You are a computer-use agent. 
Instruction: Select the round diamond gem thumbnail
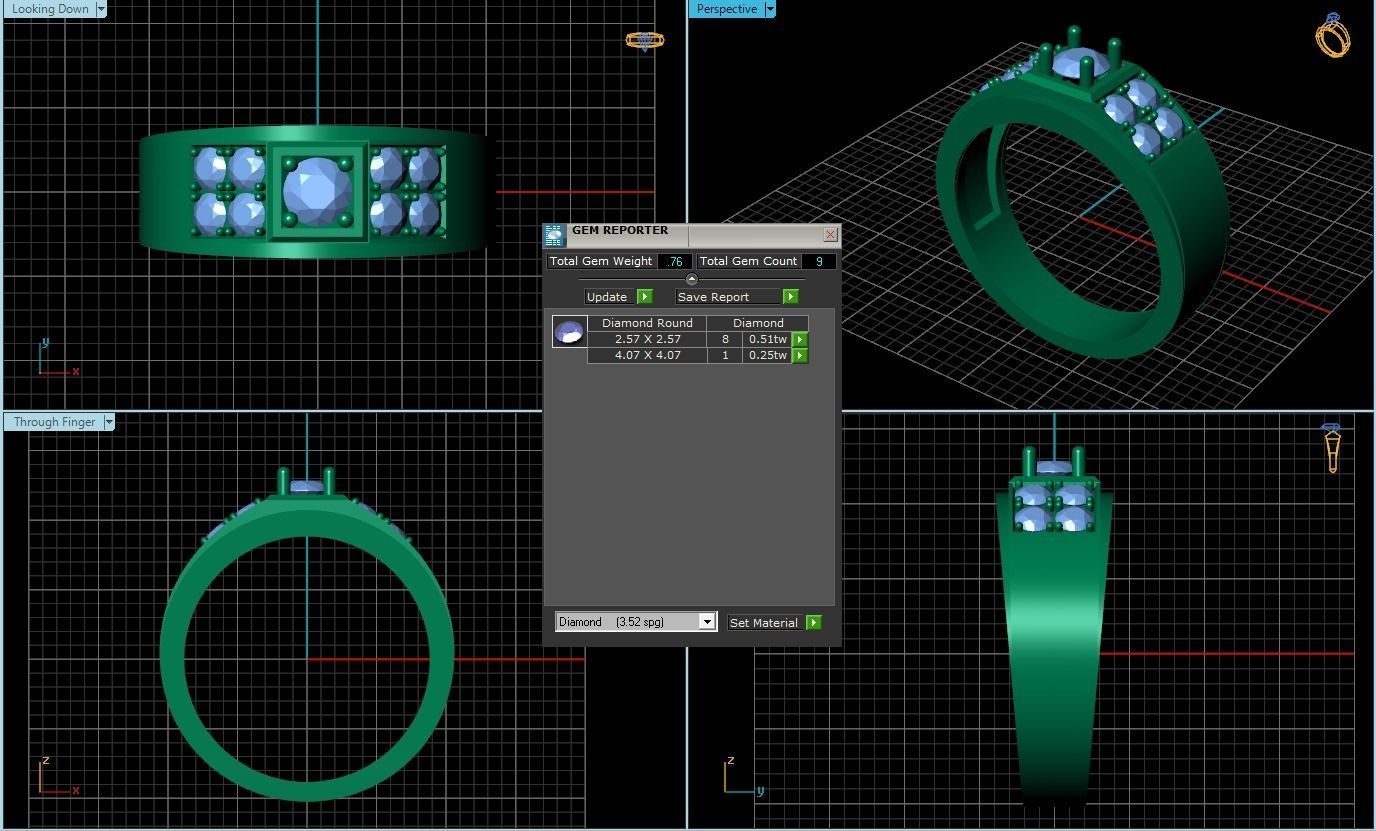[569, 332]
